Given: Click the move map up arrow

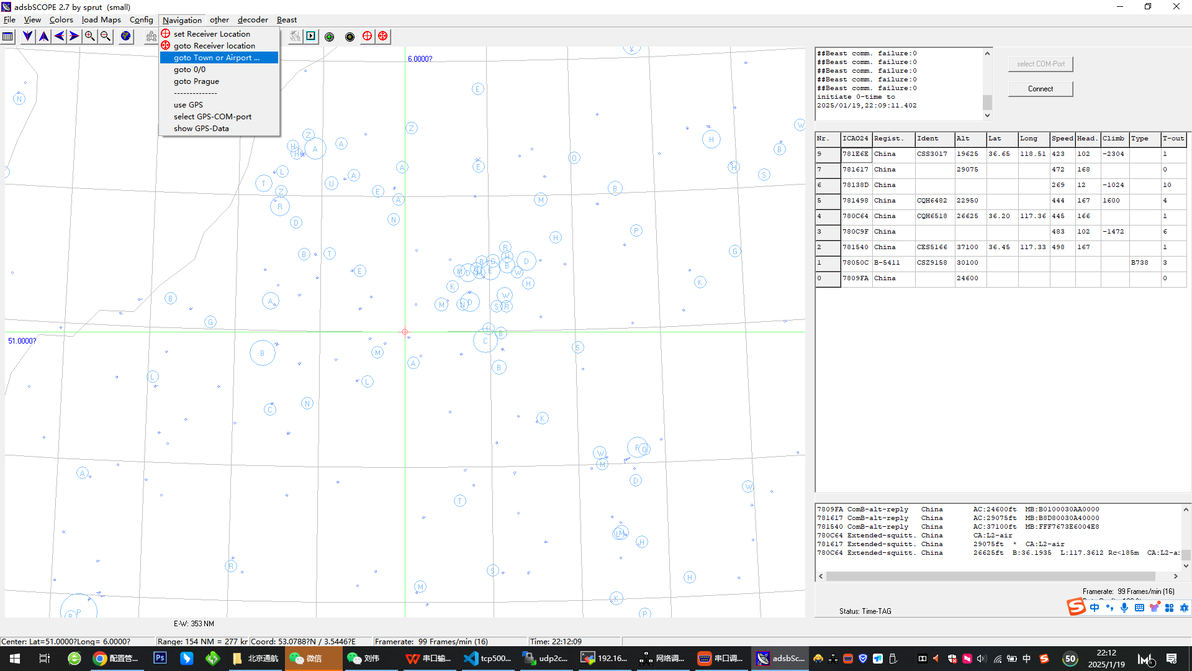Looking at the screenshot, I should 44,36.
